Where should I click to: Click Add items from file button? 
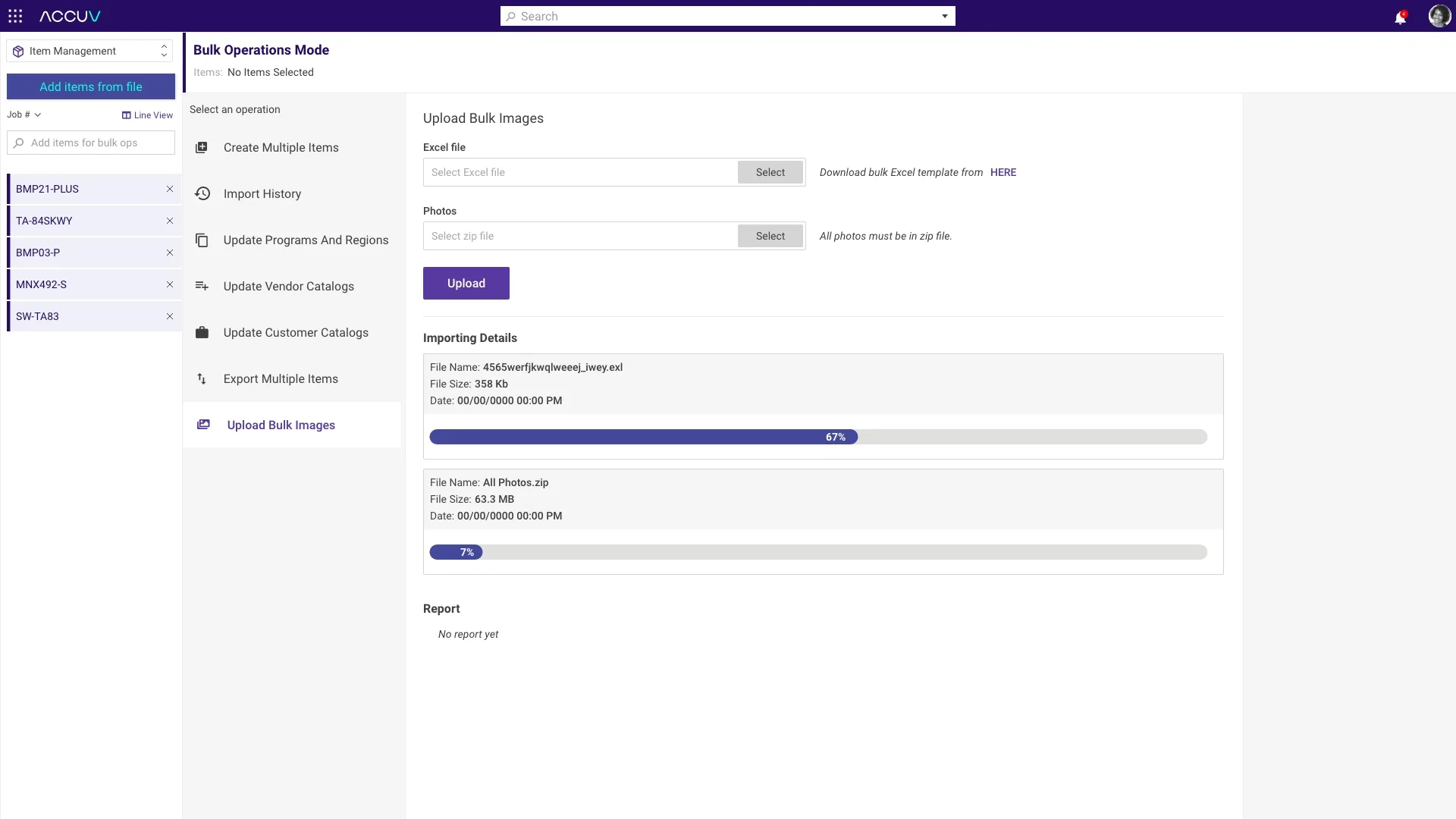[91, 86]
